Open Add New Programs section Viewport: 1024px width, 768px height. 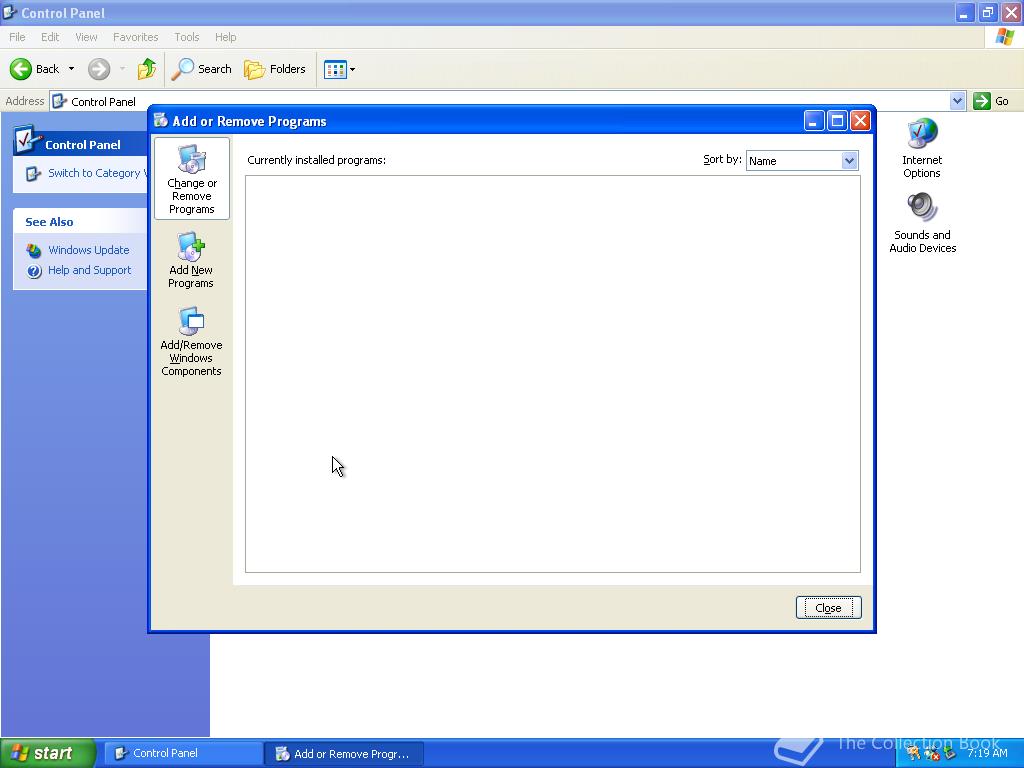[191, 260]
